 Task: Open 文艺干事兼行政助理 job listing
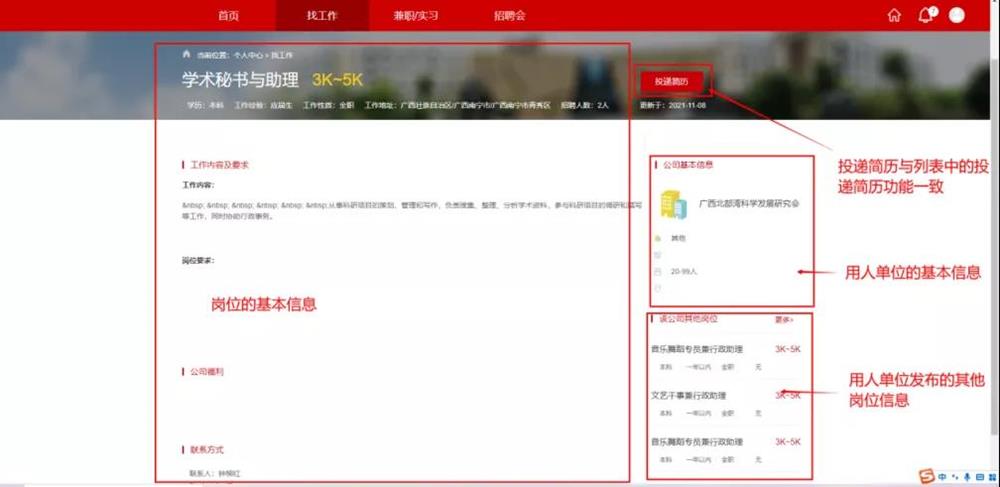tap(689, 395)
